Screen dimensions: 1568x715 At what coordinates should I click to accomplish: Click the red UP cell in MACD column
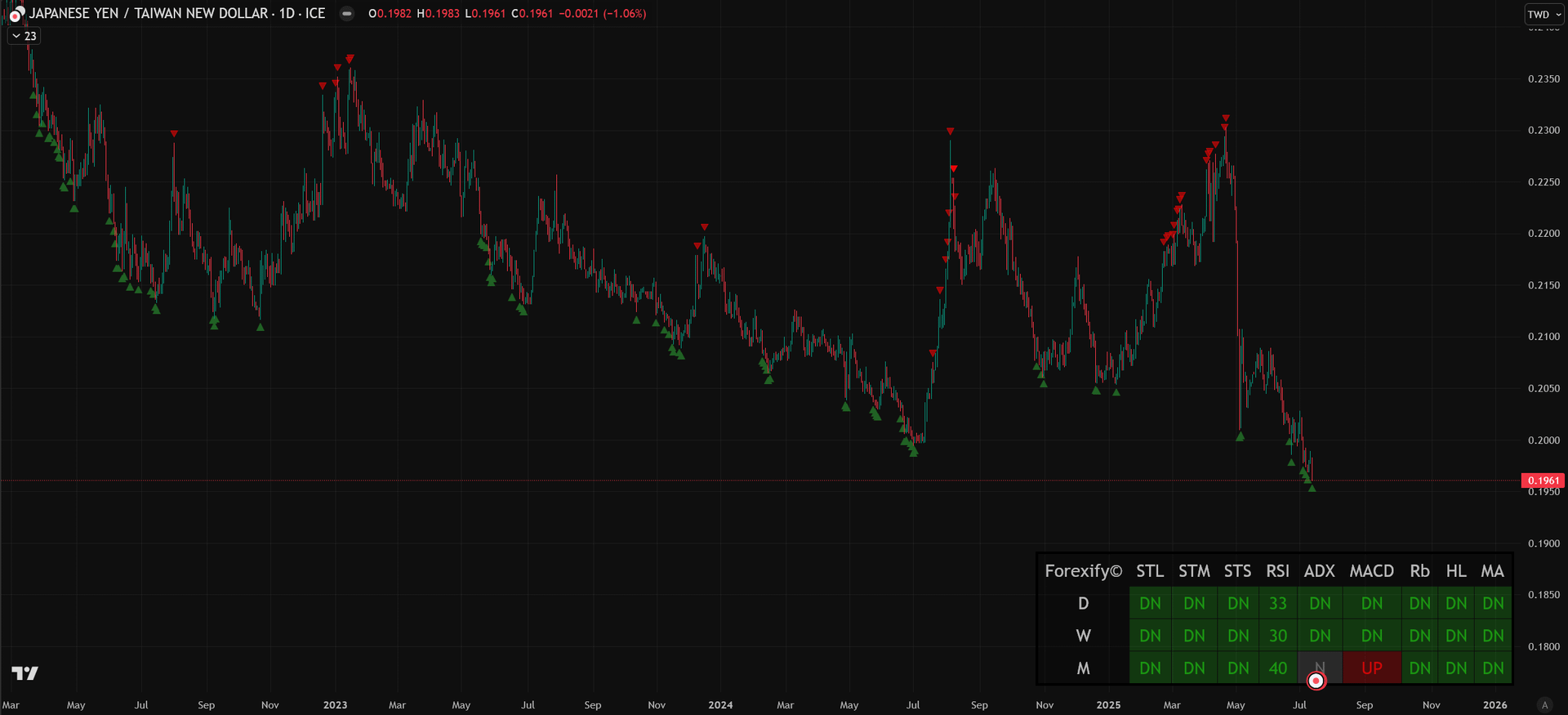tap(1371, 668)
